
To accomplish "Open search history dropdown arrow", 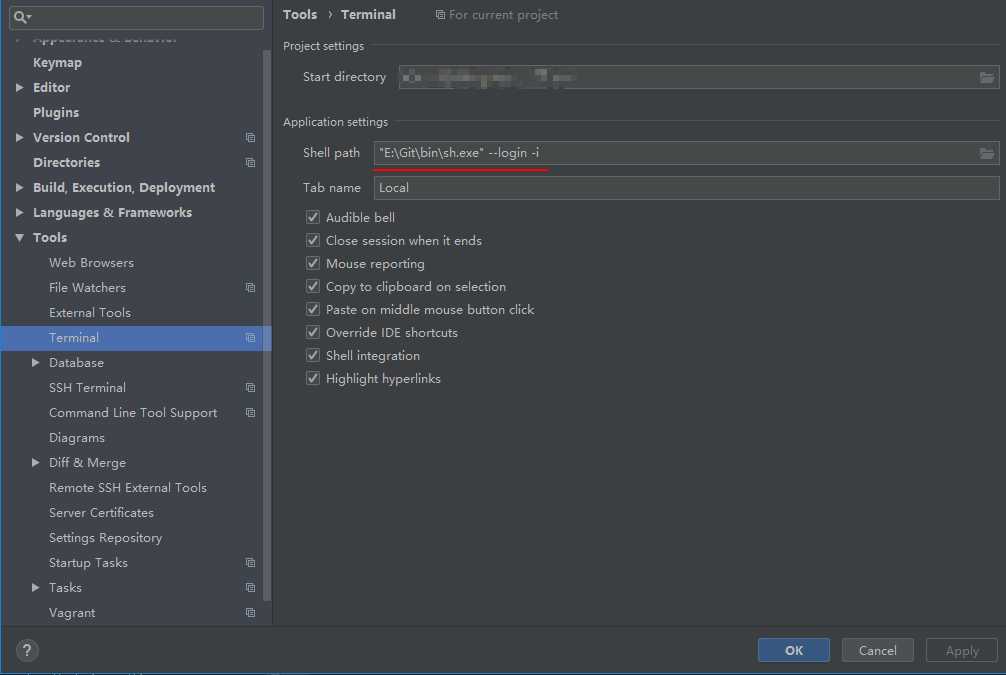I will 29,17.
